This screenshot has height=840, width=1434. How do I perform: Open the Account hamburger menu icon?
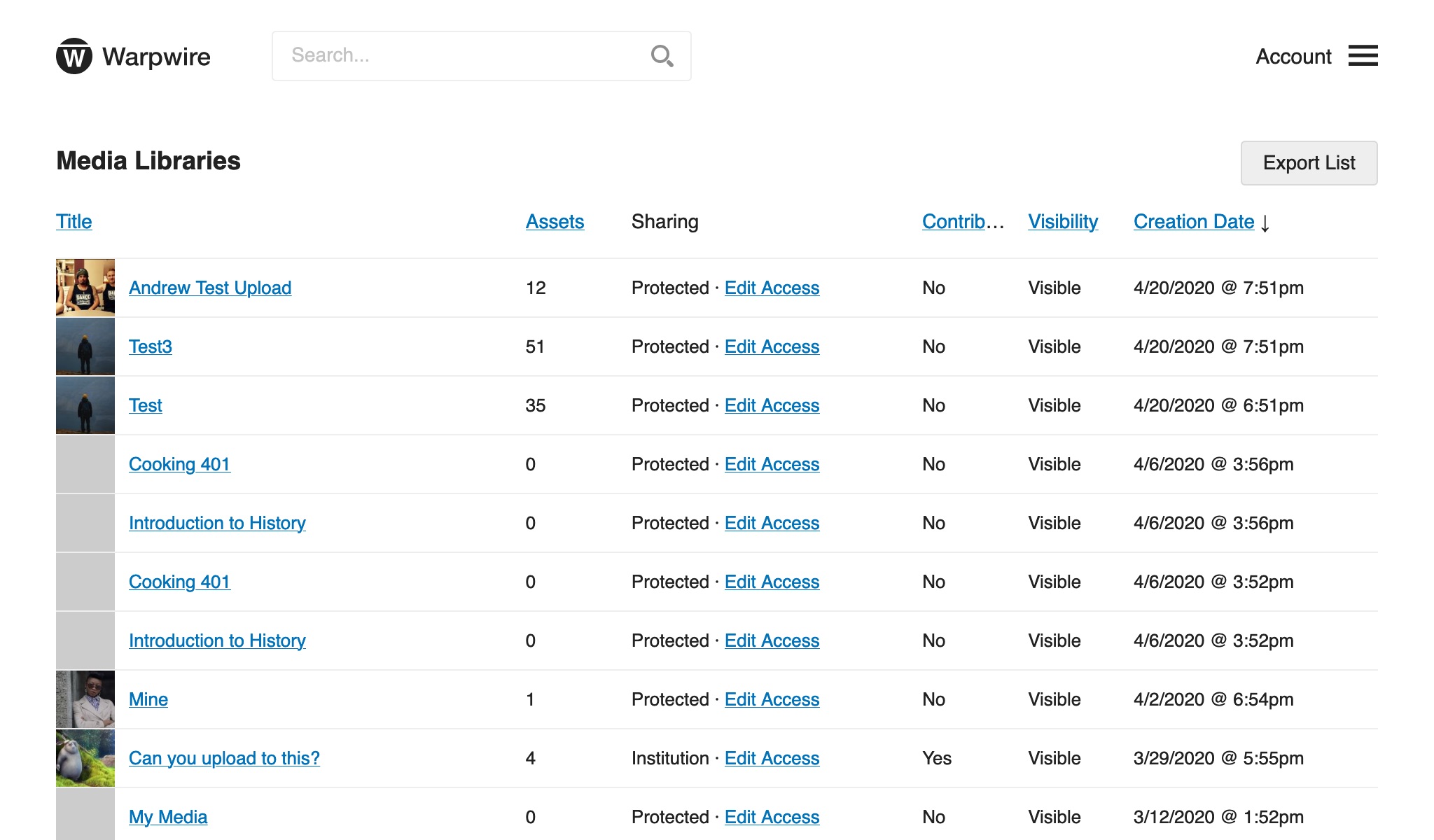(x=1363, y=56)
